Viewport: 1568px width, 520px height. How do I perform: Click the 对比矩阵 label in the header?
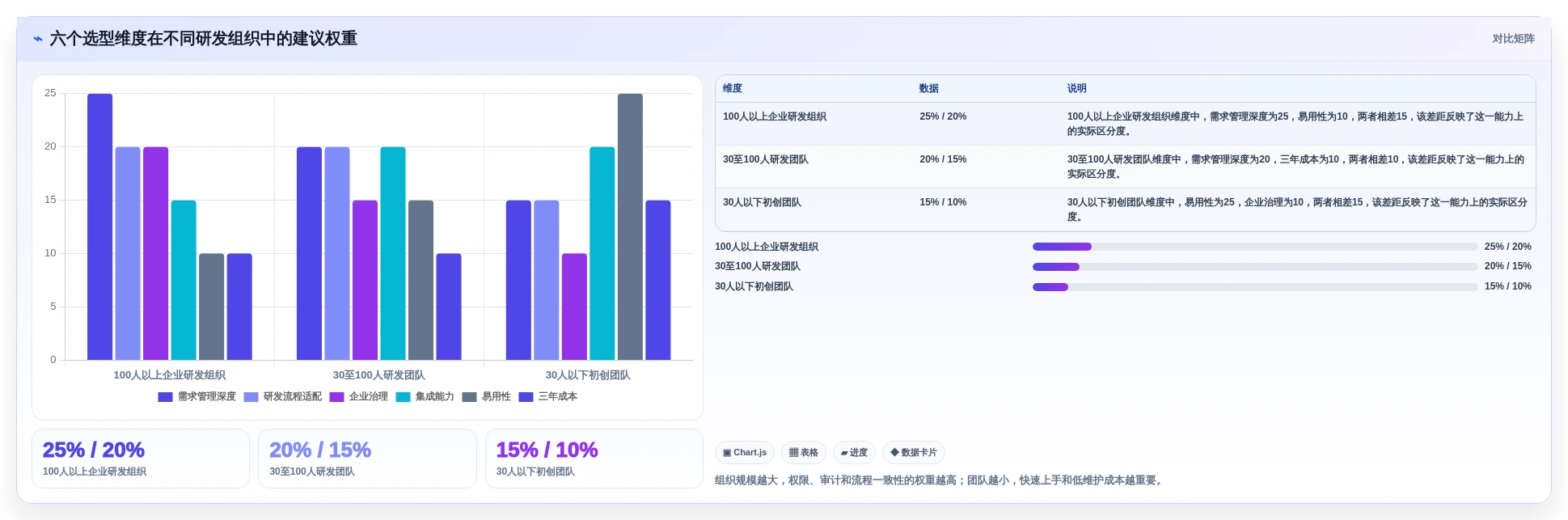pyautogui.click(x=1513, y=39)
